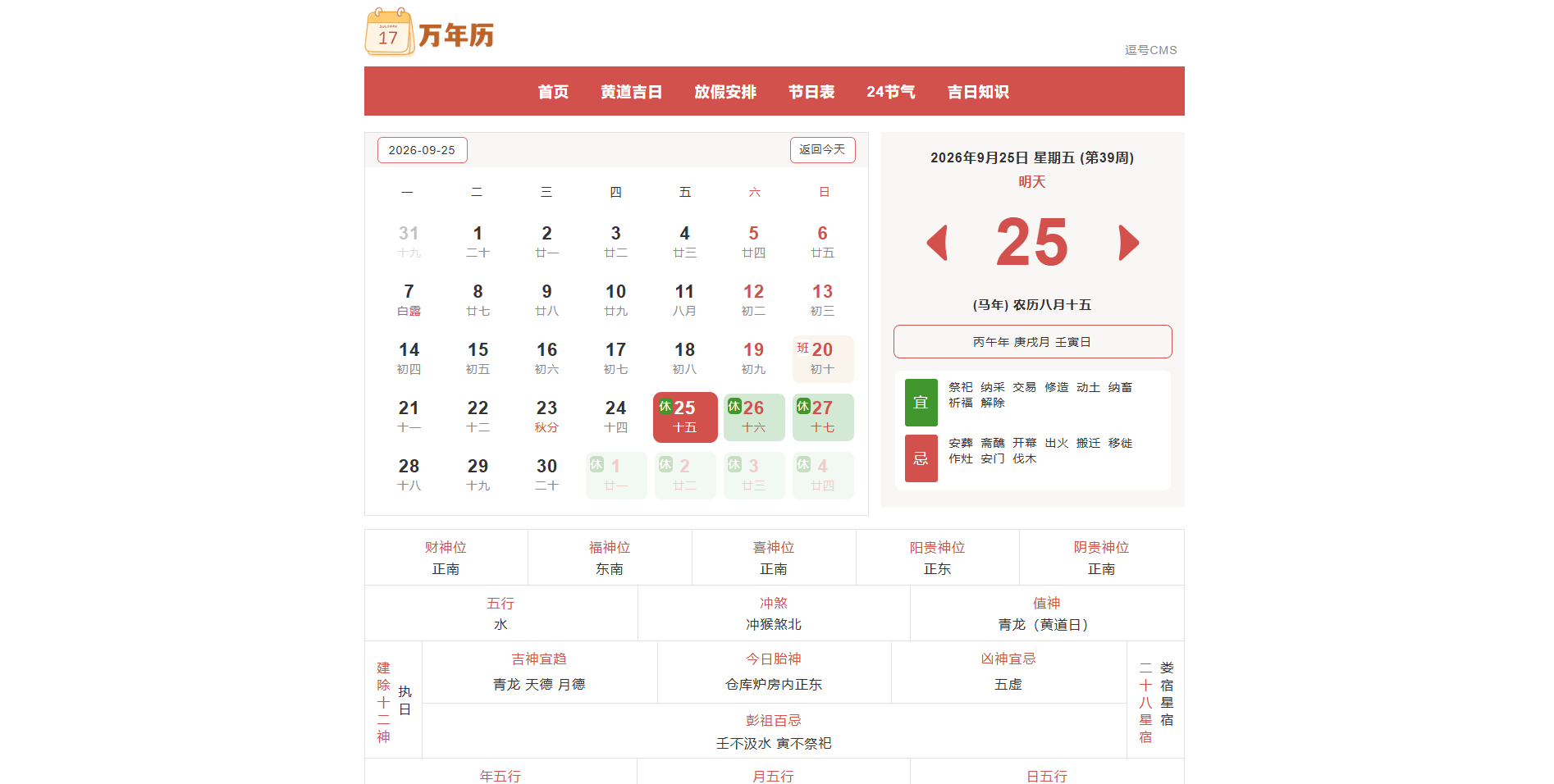The image size is (1554, 784).
Task: Select September 1 date
Action: [x=478, y=242]
